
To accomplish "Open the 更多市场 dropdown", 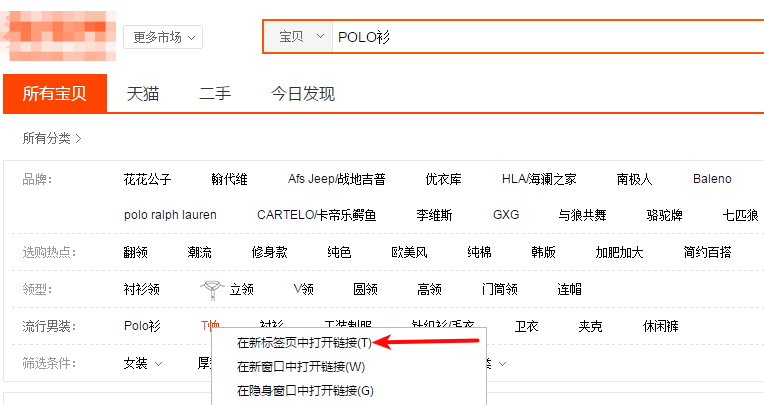I will click(x=163, y=37).
